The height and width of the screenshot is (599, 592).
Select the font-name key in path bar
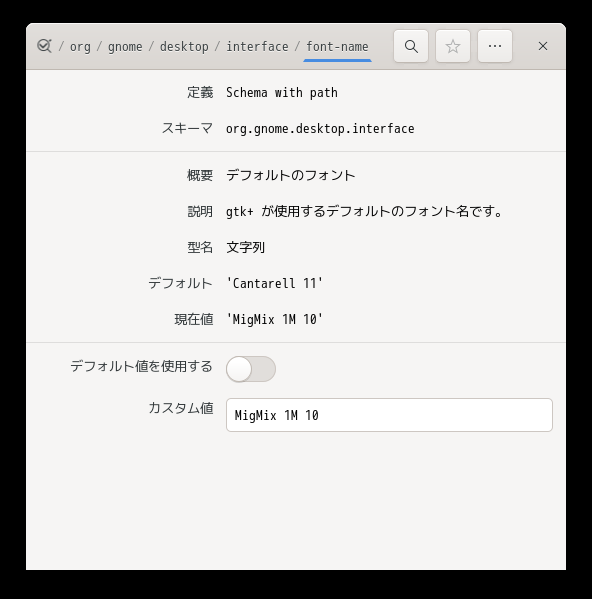tap(337, 47)
